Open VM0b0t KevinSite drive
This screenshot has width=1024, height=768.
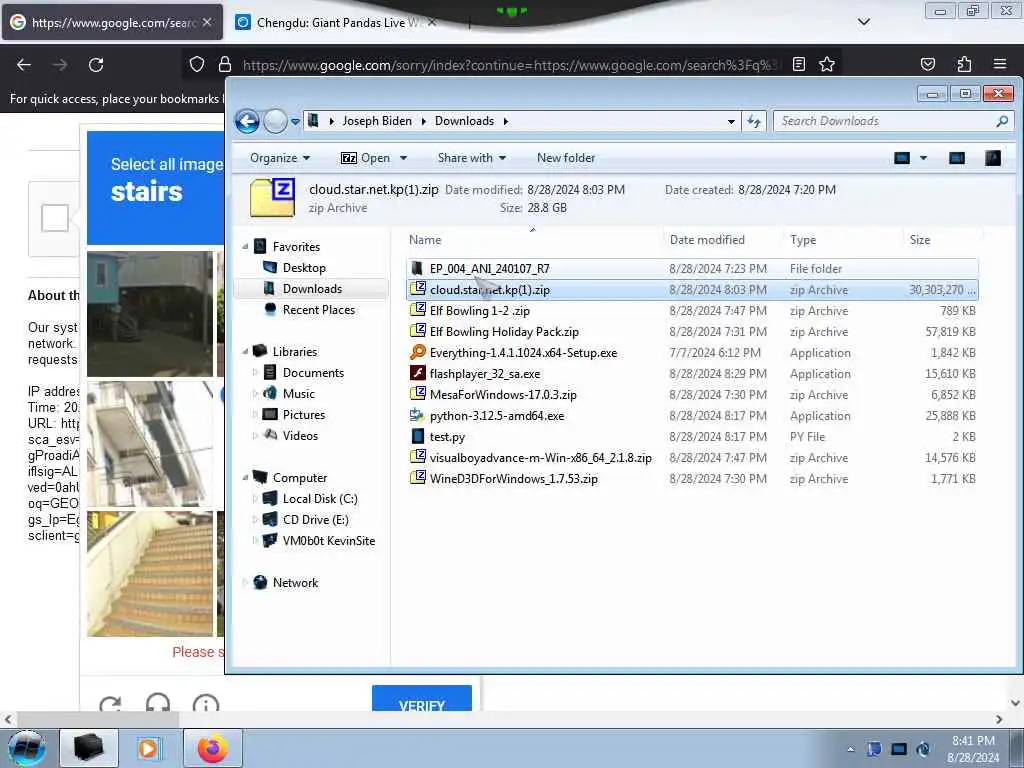pyautogui.click(x=328, y=541)
